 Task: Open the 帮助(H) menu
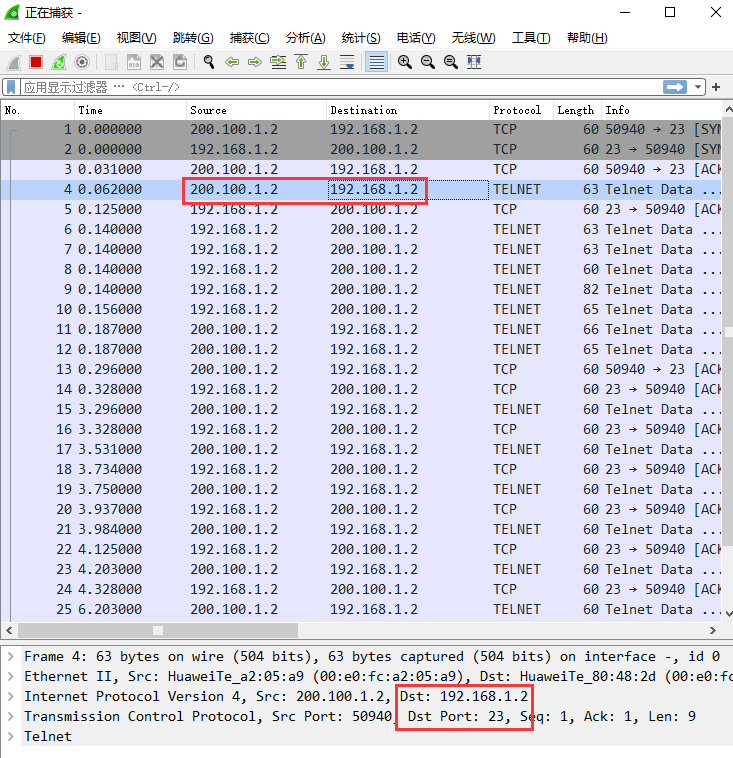point(587,38)
